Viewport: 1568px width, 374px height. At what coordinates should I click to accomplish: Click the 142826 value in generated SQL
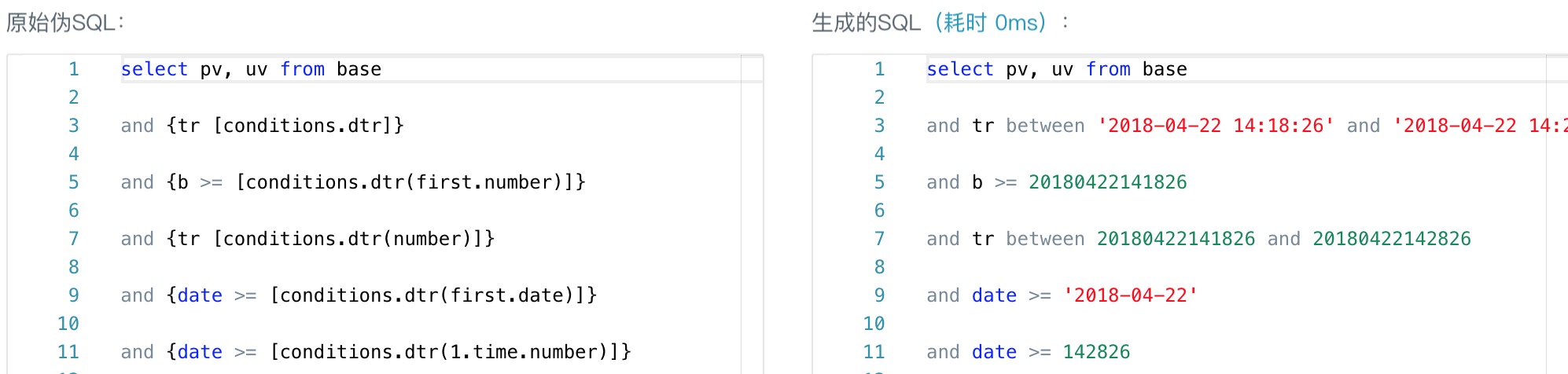point(1096,352)
